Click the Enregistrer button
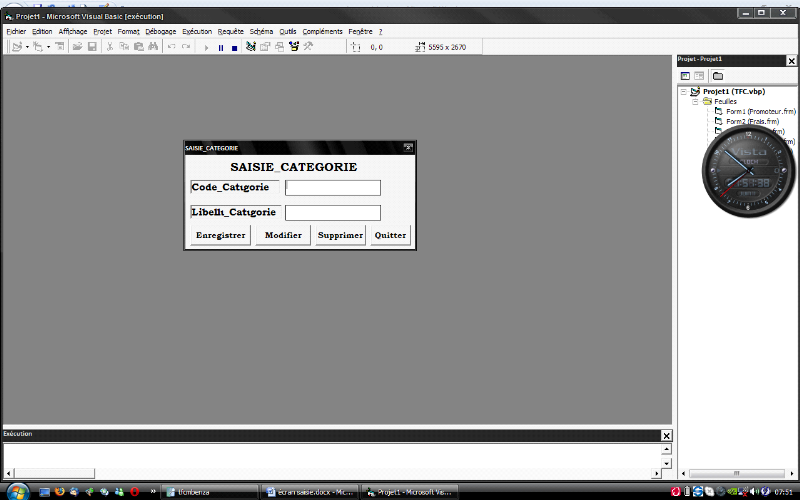800x500 pixels. [220, 235]
